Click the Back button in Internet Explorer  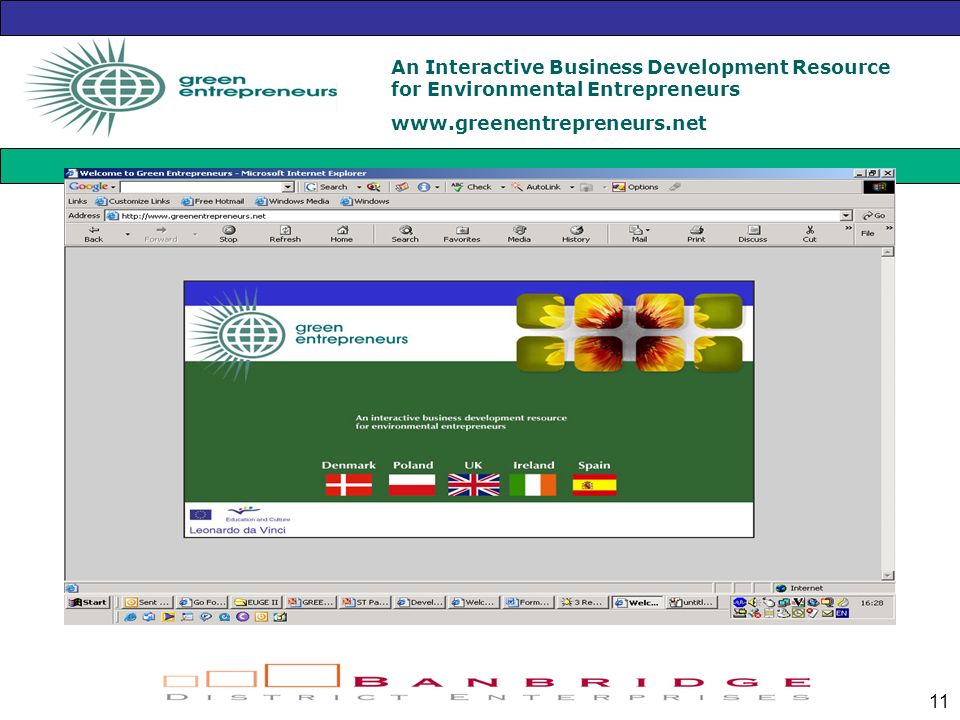(94, 234)
